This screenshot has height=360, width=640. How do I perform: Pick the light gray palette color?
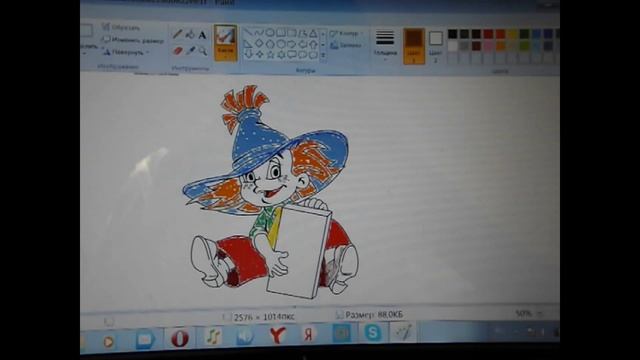point(464,46)
